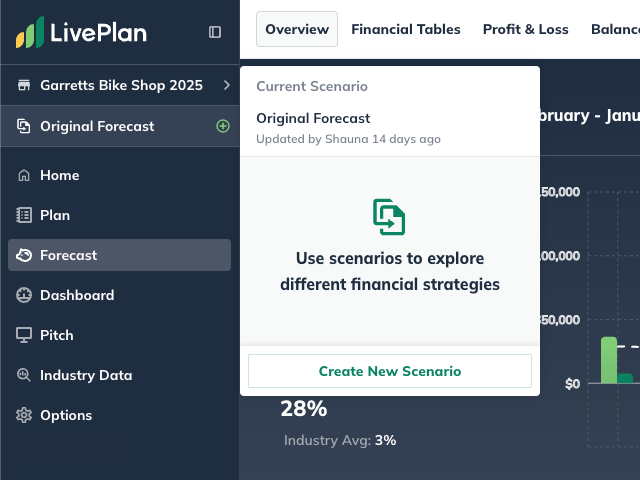The width and height of the screenshot is (640, 480).
Task: Click the green add scenario plus icon
Action: click(223, 126)
